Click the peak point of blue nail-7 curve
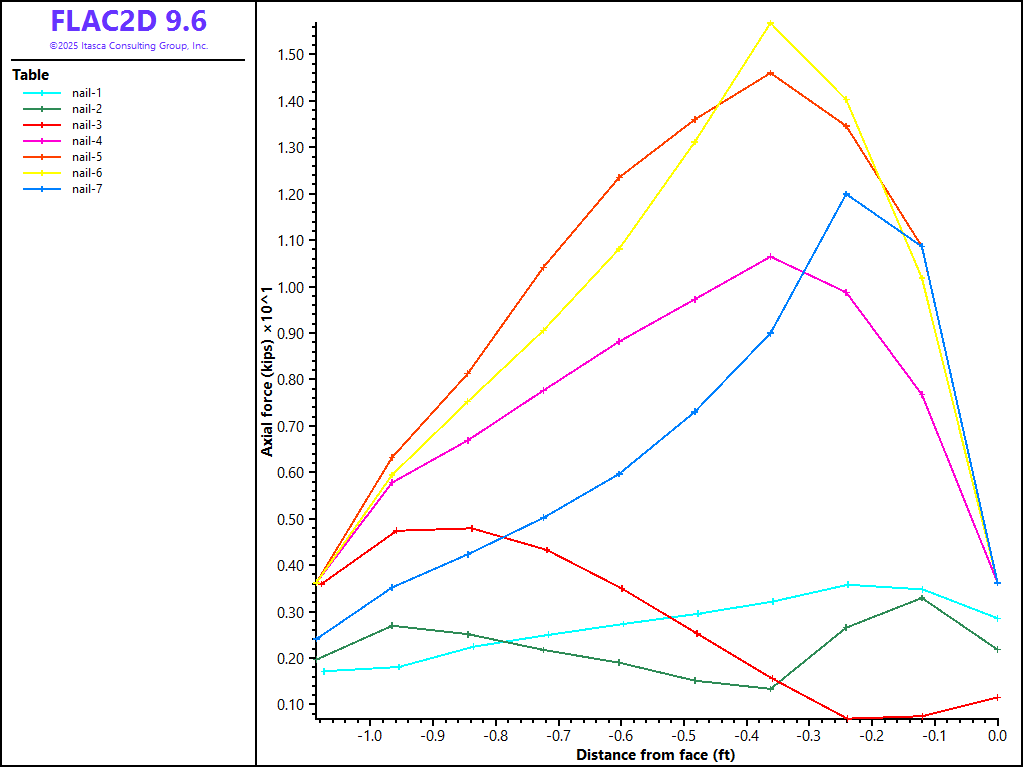The width and height of the screenshot is (1024, 768). click(846, 194)
